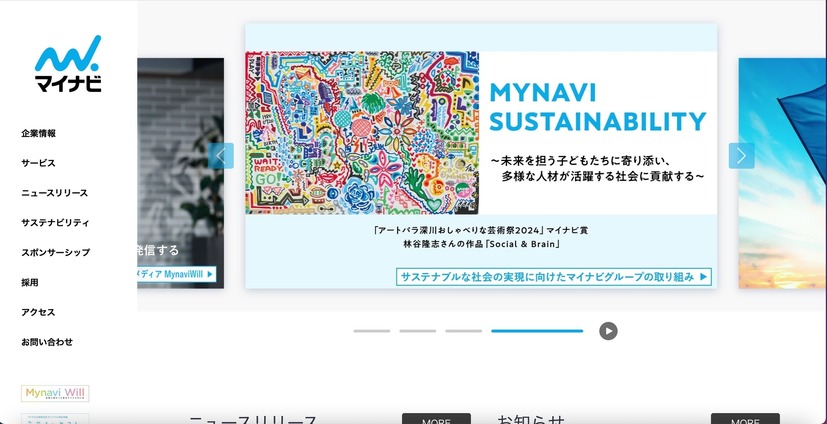Select the active fourth carousel indicator
The height and width of the screenshot is (424, 827).
(536, 331)
